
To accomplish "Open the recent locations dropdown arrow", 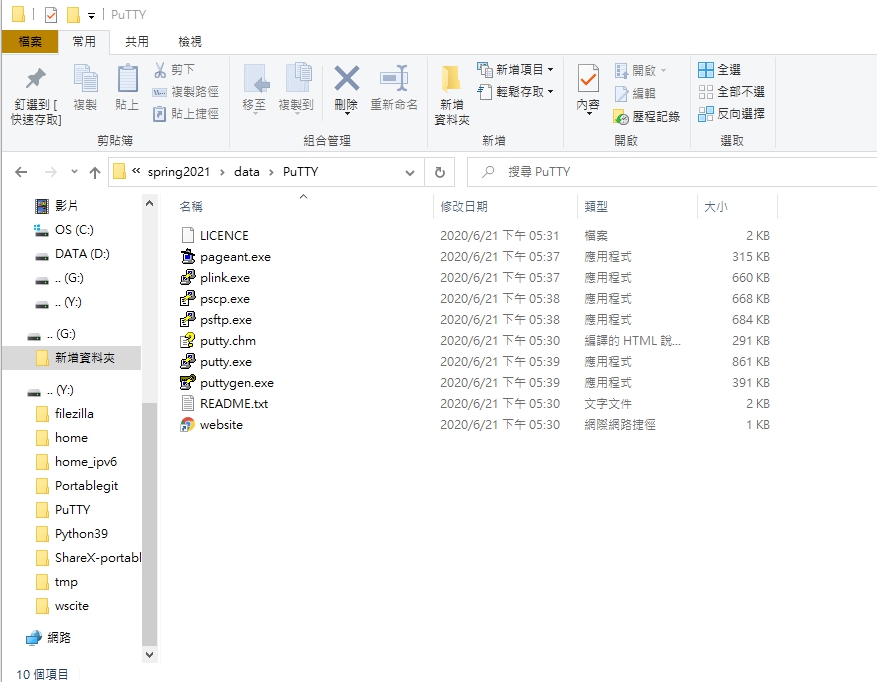I will pyautogui.click(x=74, y=171).
